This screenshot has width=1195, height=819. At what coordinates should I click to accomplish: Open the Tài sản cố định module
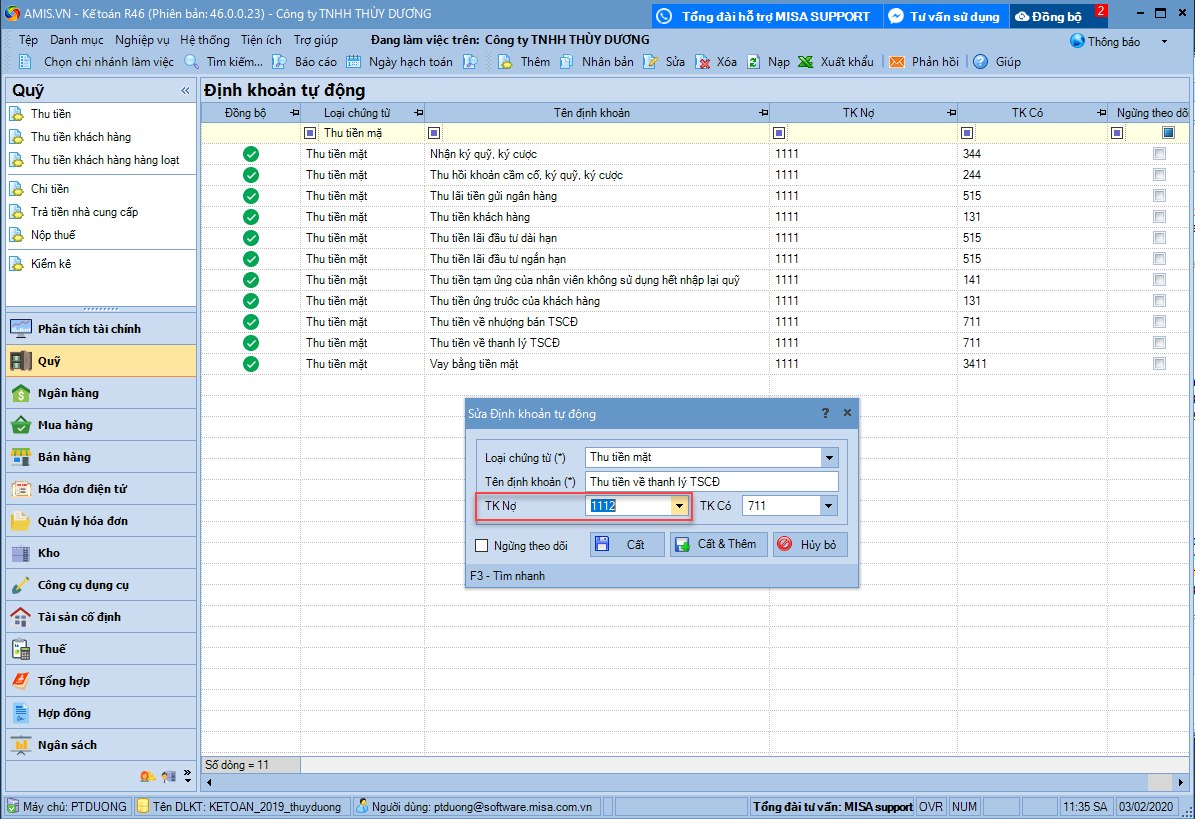[78, 617]
